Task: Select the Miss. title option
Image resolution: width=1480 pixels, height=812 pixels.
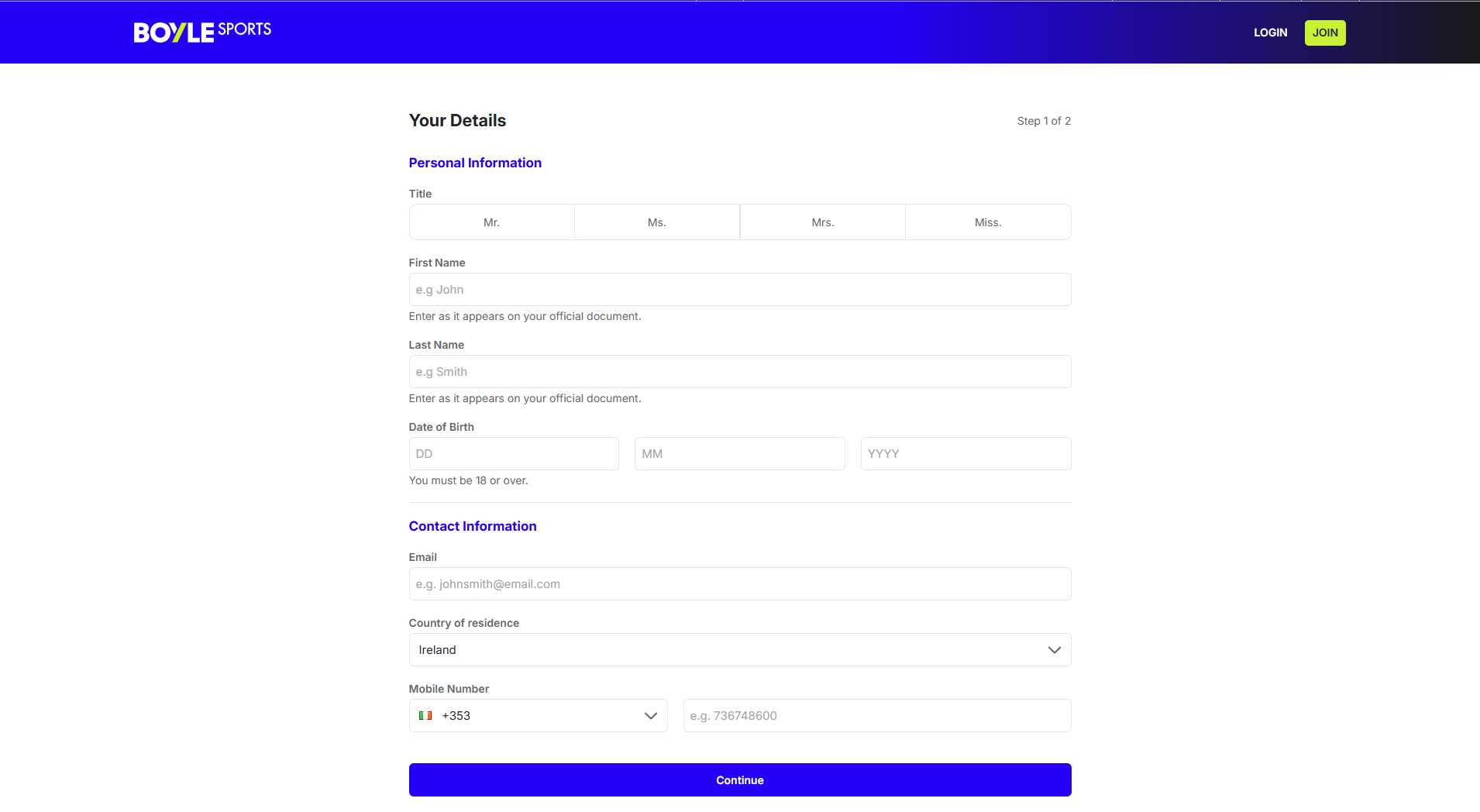Action: pyautogui.click(x=988, y=222)
